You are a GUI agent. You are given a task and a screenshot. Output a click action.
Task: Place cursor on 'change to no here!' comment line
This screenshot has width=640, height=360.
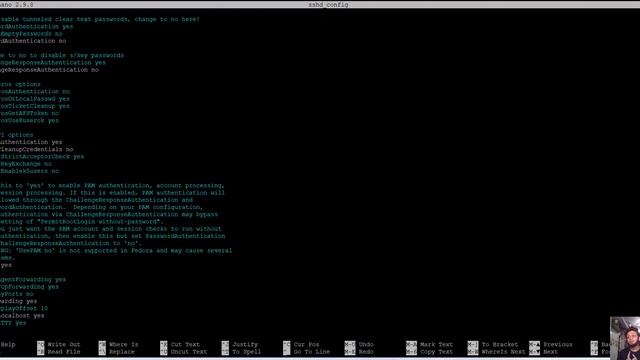[100, 19]
